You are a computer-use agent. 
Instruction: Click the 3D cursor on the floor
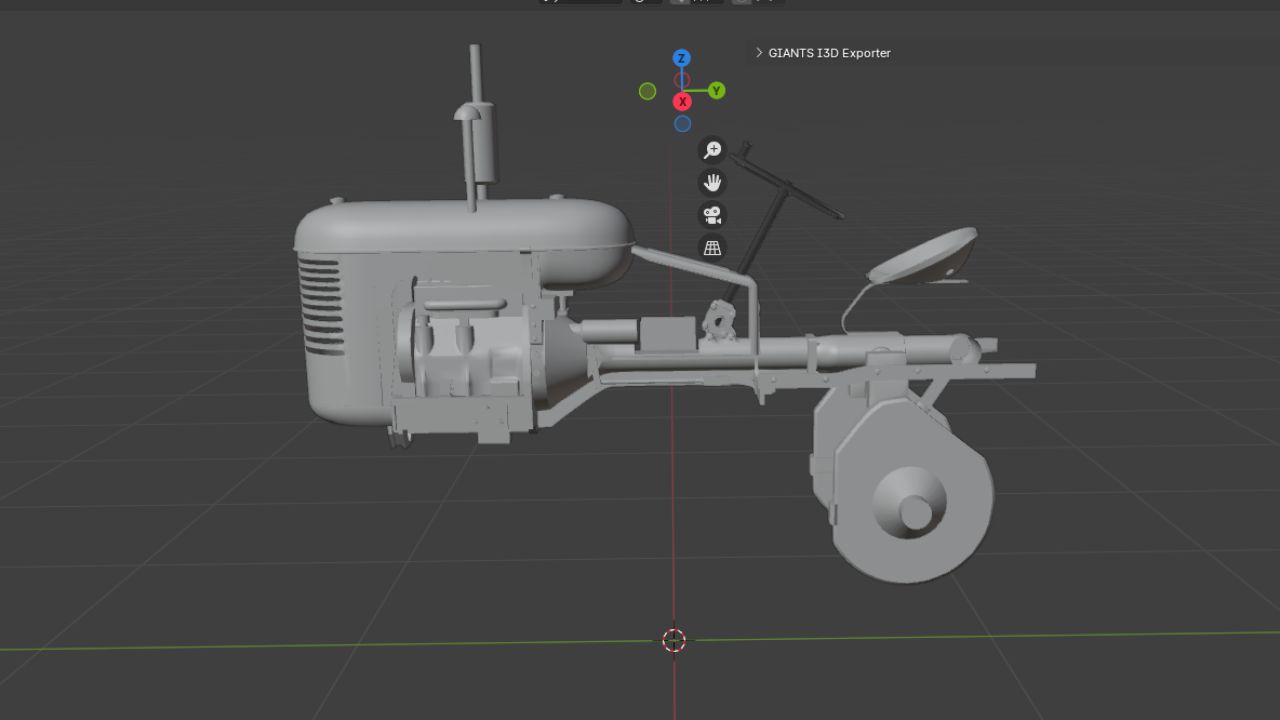[674, 640]
